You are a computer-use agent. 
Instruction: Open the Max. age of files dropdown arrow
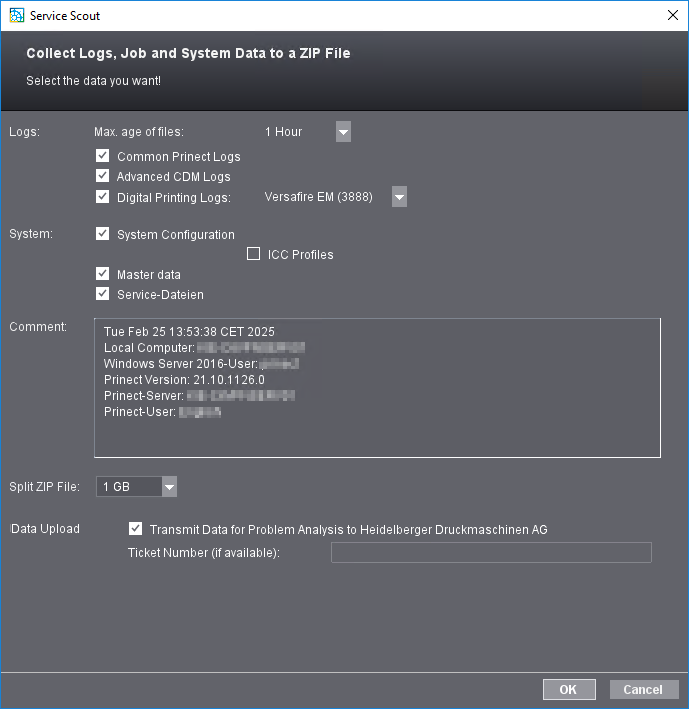[343, 132]
